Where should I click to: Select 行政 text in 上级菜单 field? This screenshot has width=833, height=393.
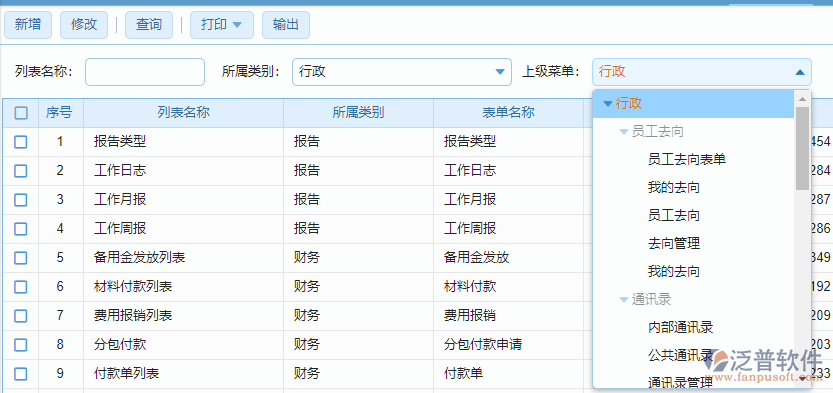coord(612,72)
